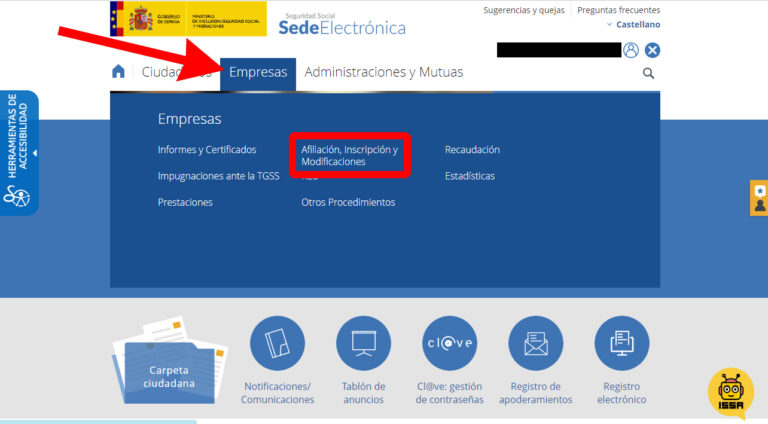This screenshot has height=424, width=768.
Task: Expand the Castellano language dropdown
Action: pyautogui.click(x=633, y=24)
